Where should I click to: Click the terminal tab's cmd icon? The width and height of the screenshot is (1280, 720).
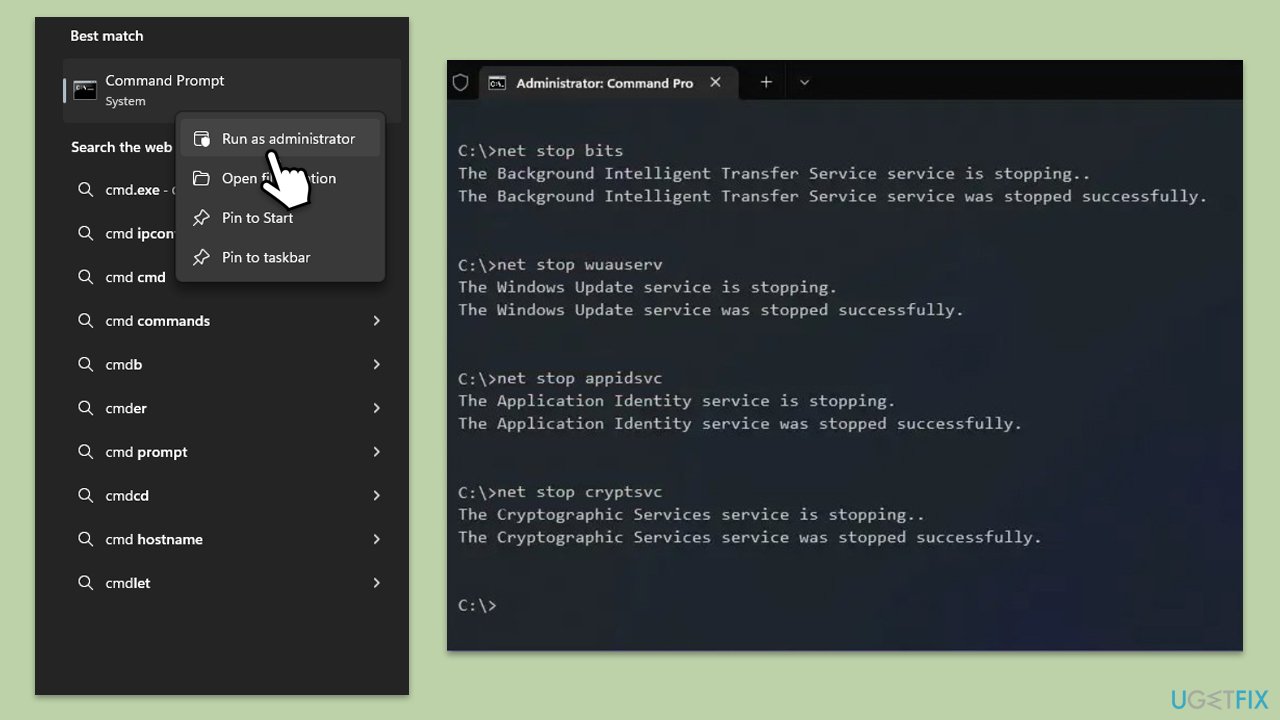click(497, 83)
